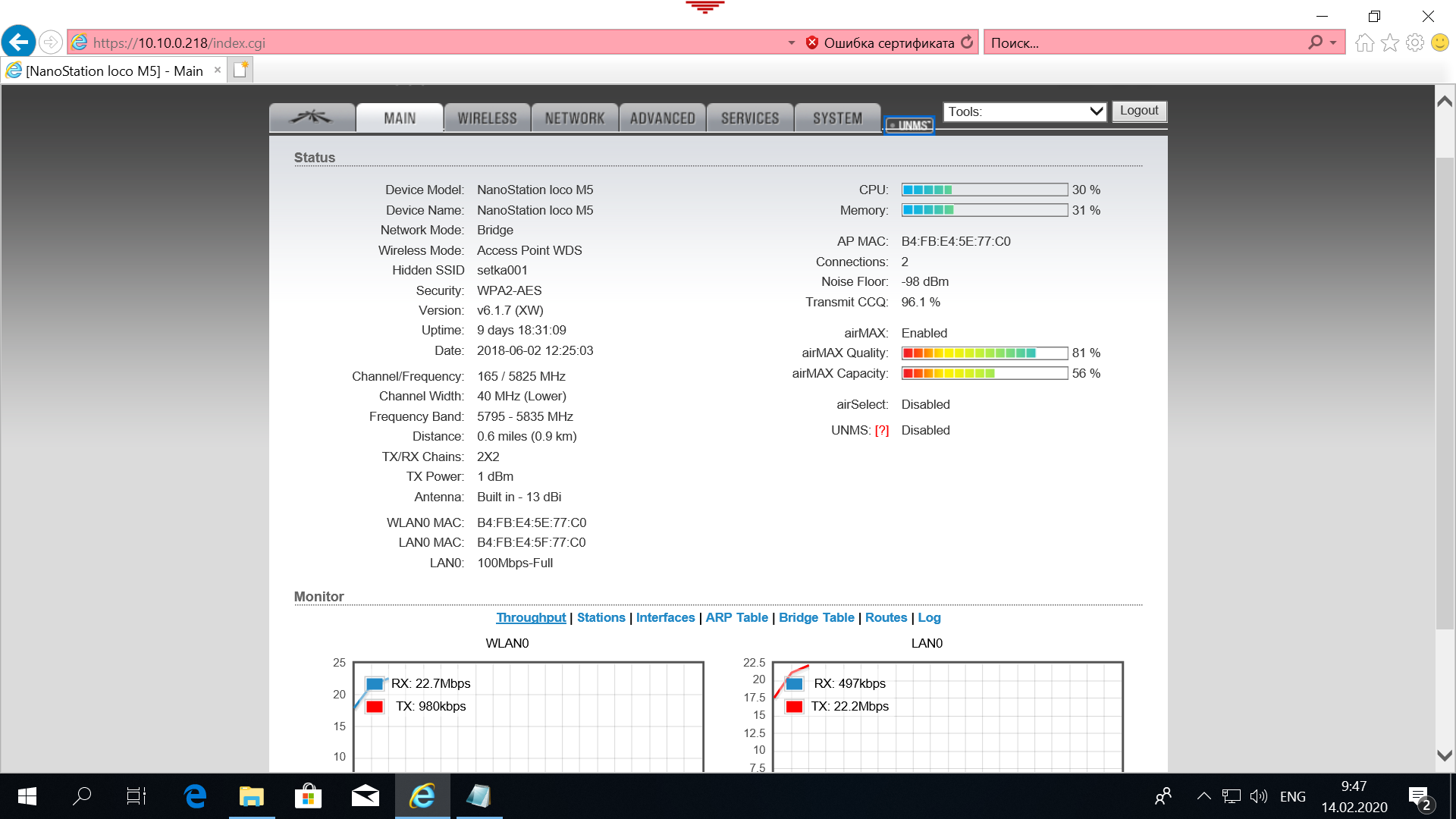This screenshot has width=1456, height=819.
Task: Open the Ubiquiti logo tab
Action: tap(312, 118)
